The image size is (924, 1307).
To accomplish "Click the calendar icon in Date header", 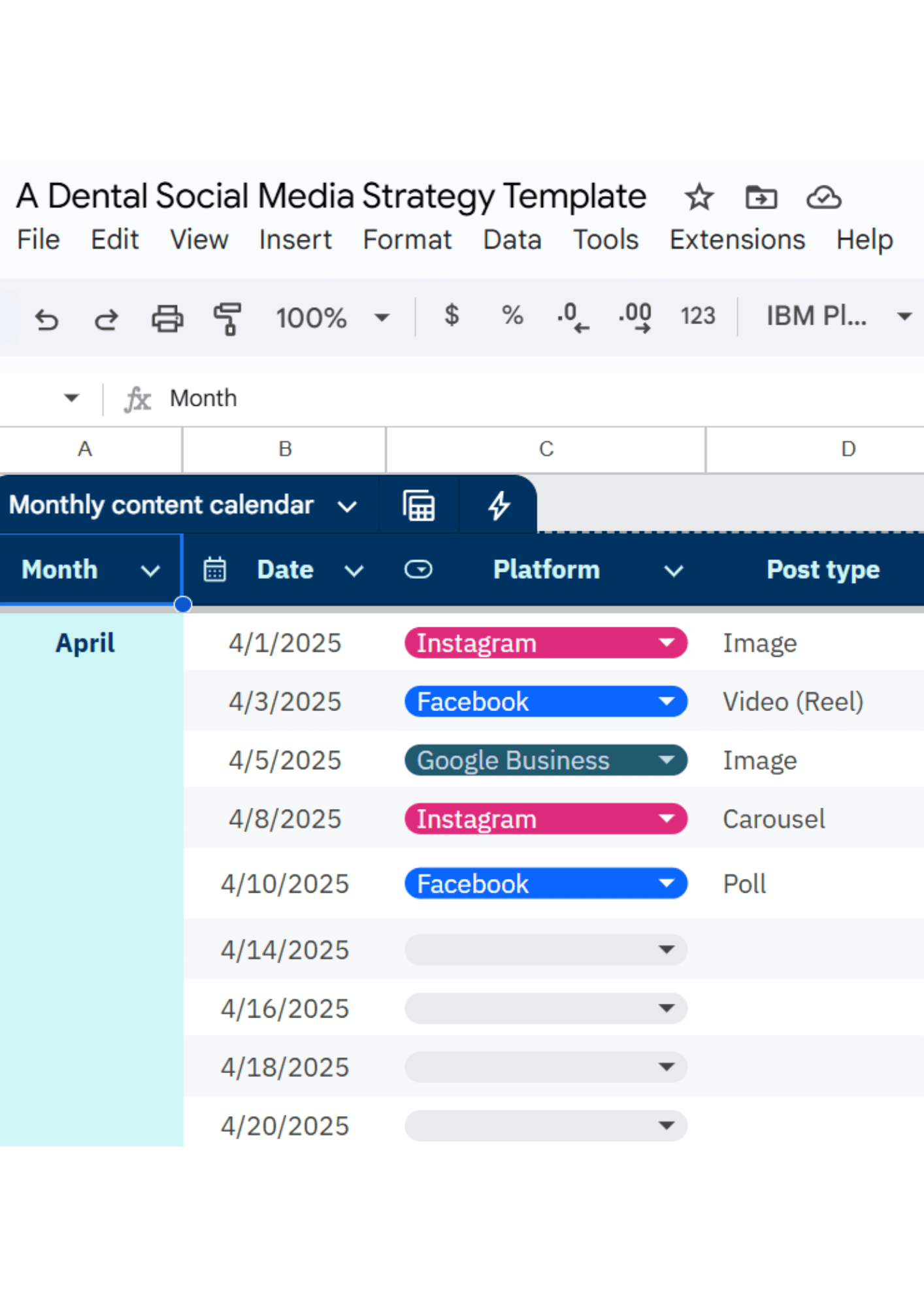I will coord(214,569).
